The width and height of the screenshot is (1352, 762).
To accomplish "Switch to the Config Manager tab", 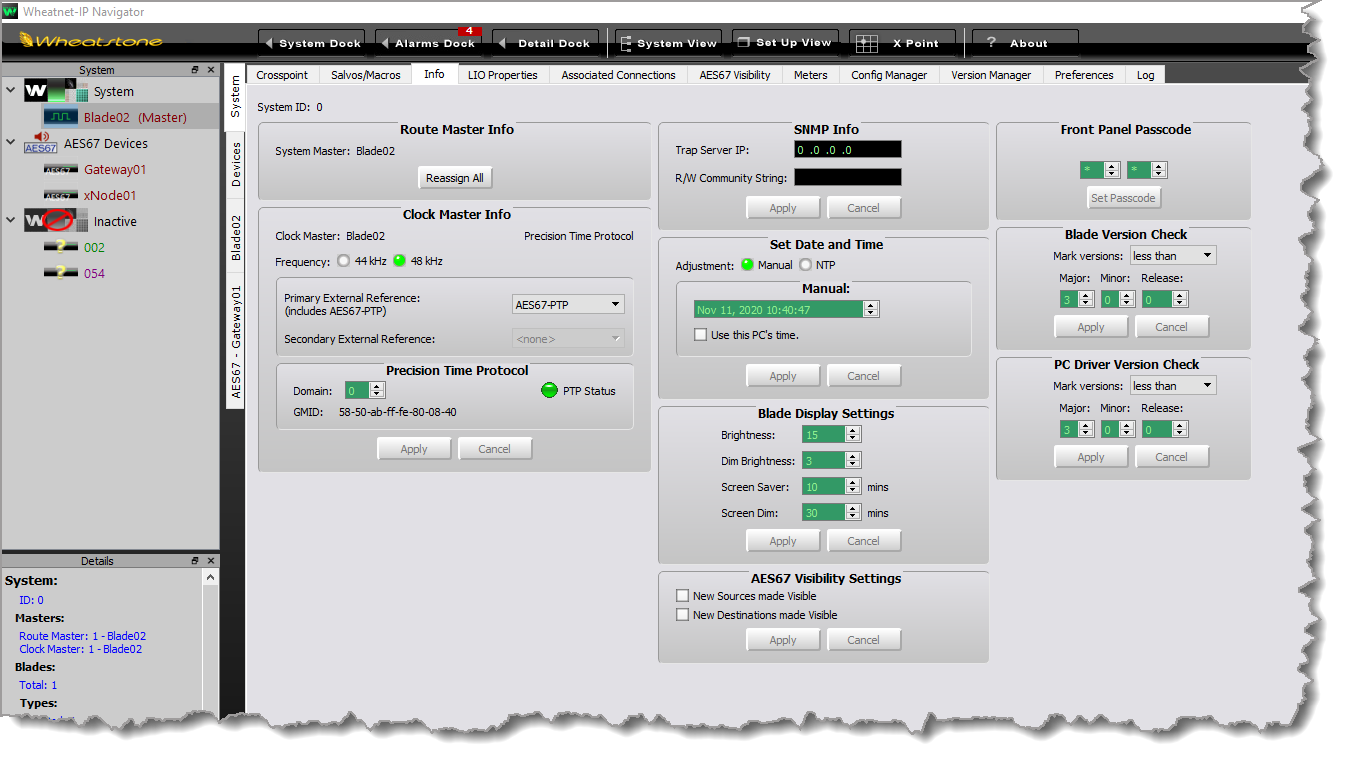I will click(x=888, y=75).
